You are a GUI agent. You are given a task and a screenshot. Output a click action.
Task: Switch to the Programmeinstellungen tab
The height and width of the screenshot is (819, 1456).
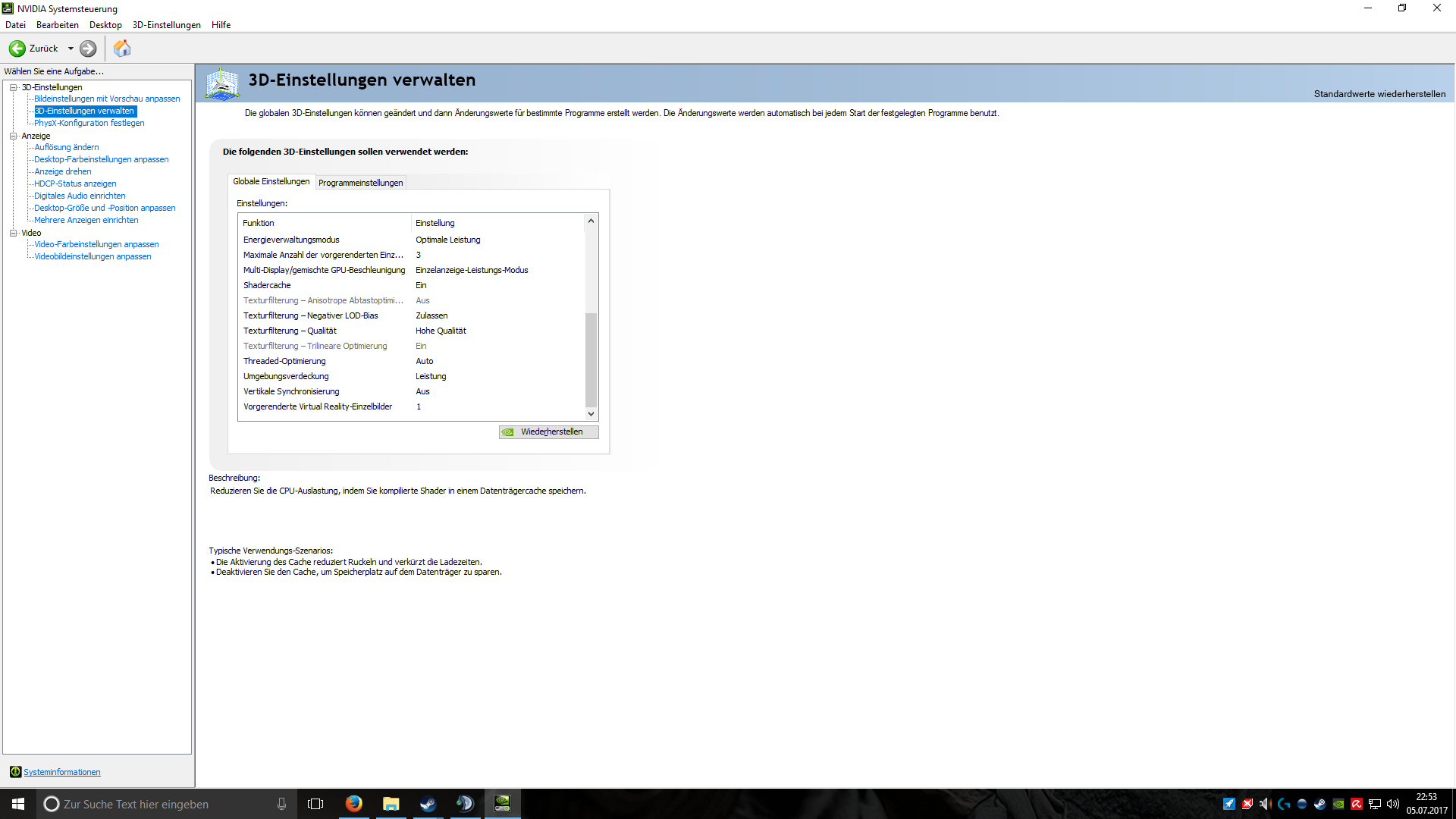click(360, 183)
